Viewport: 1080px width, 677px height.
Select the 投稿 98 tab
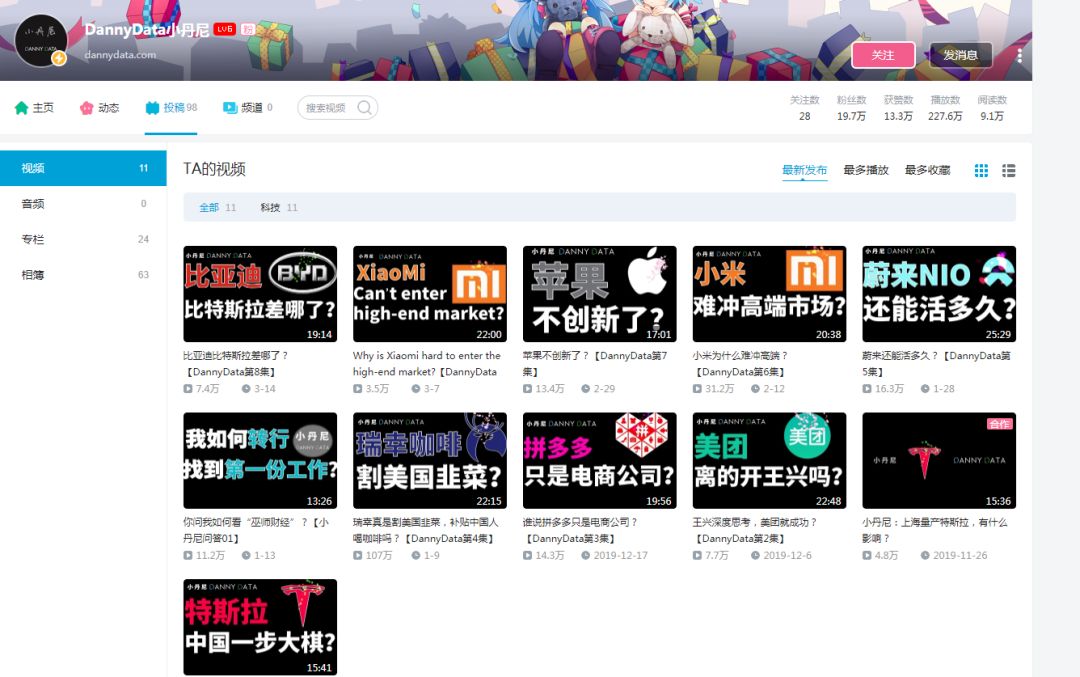point(171,107)
